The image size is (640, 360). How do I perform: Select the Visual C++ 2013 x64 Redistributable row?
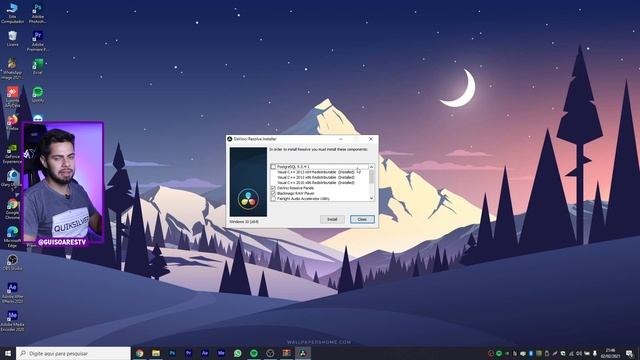click(316, 172)
